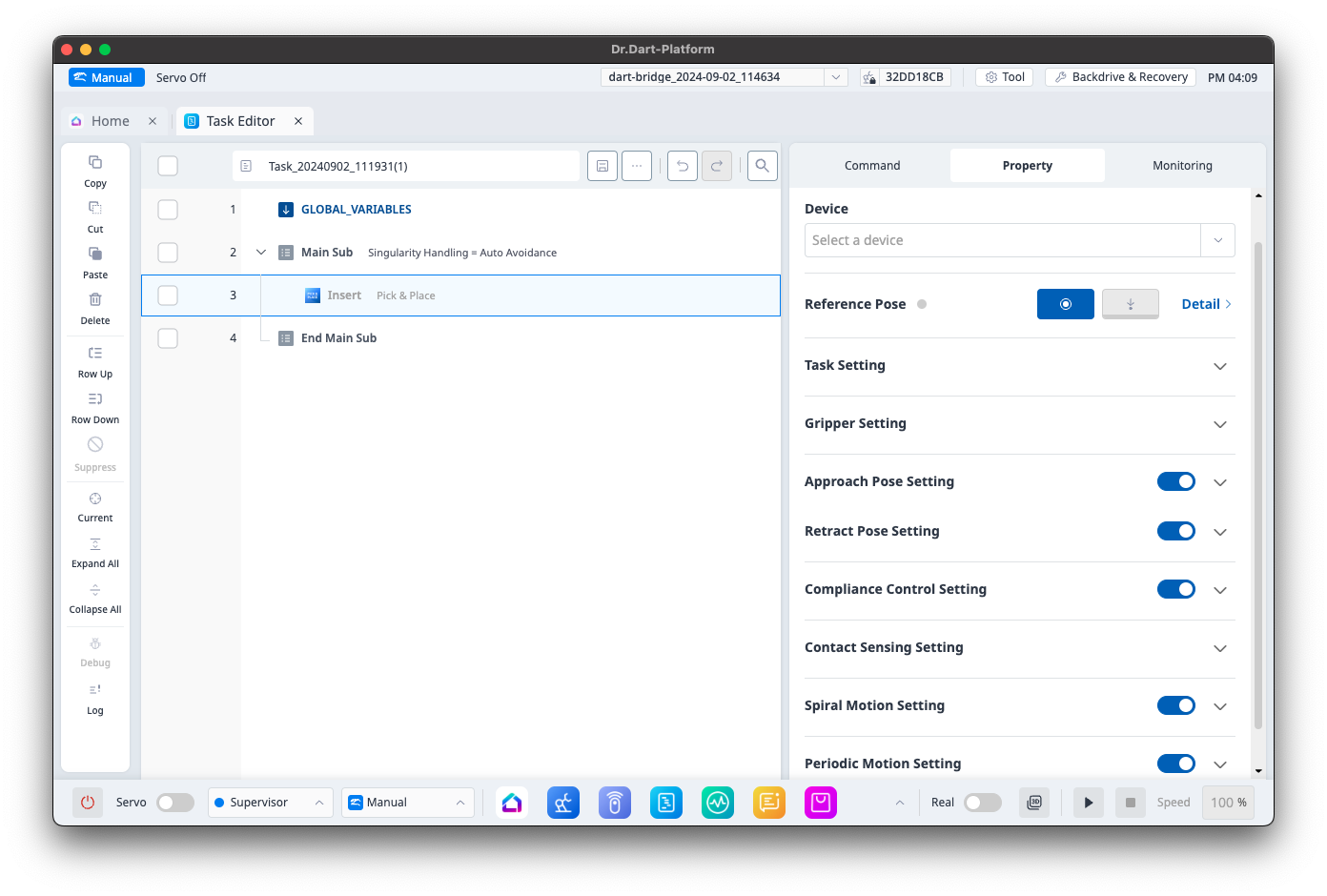Expand the Task Setting section
The image size is (1327, 896).
pyautogui.click(x=1219, y=366)
